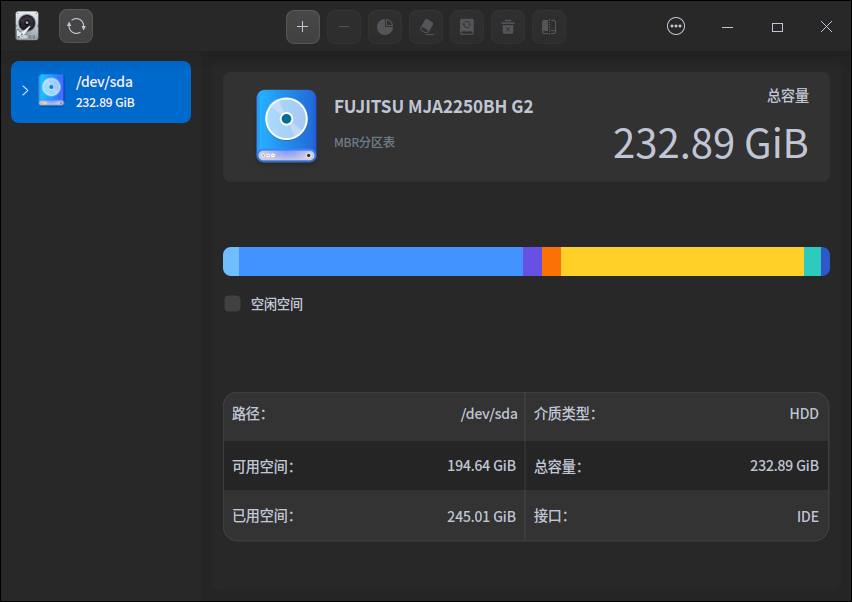Open the ellipsis more-options menu
Screen dimensions: 852x602
tap(676, 26)
